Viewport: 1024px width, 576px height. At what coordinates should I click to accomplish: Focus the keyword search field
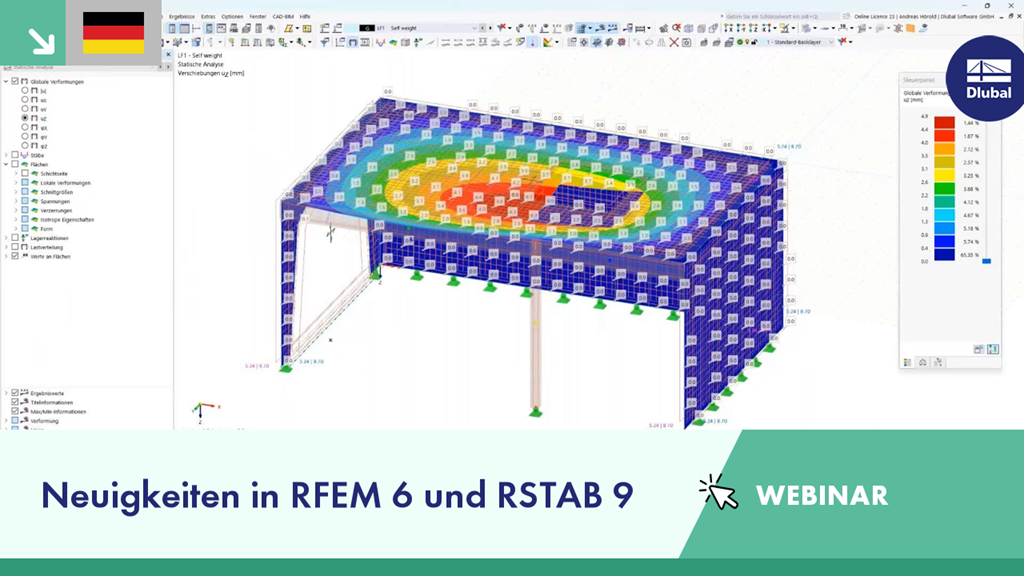pos(781,16)
